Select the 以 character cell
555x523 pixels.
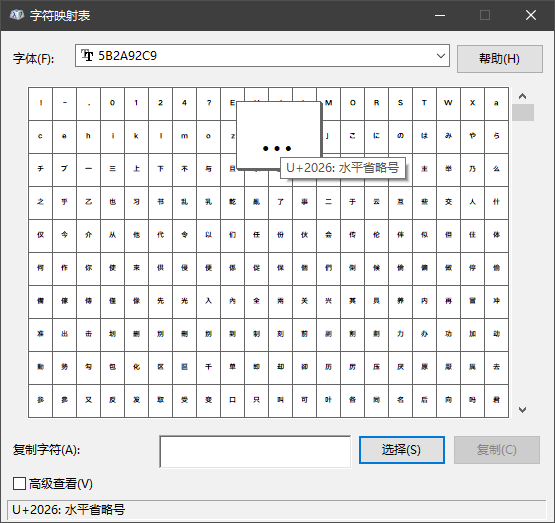click(x=208, y=236)
